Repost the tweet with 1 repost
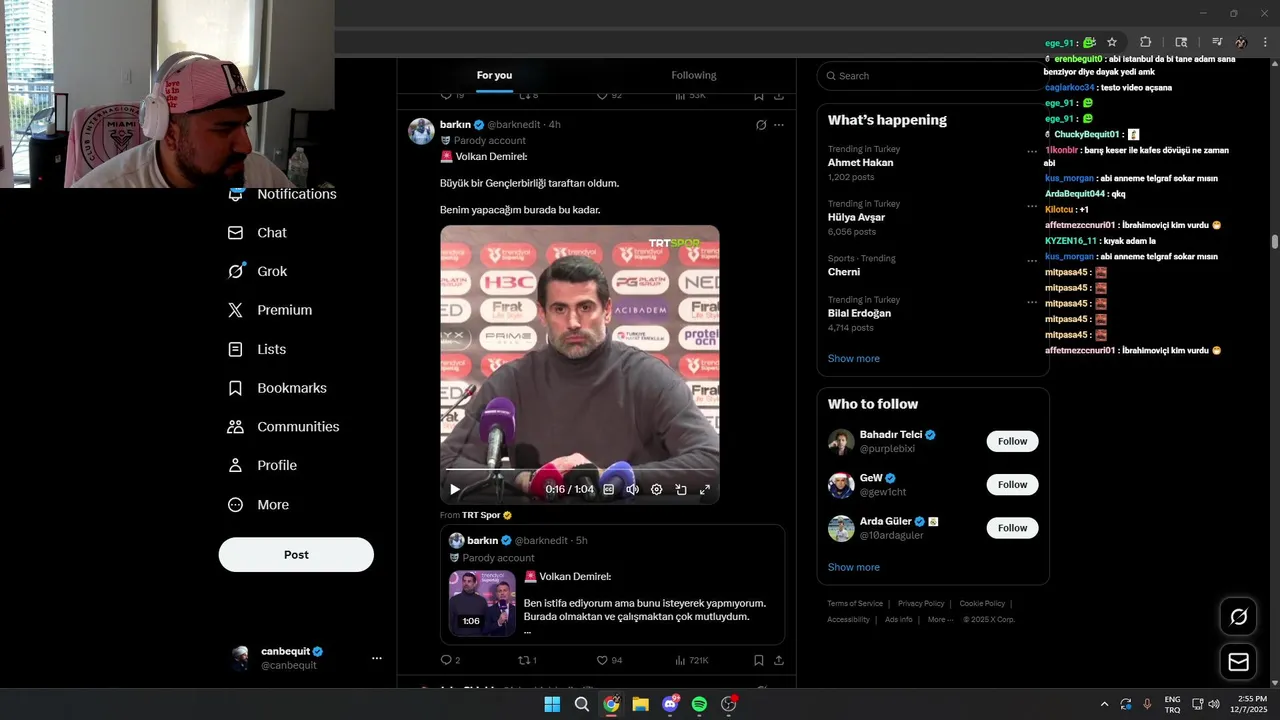 pos(527,660)
